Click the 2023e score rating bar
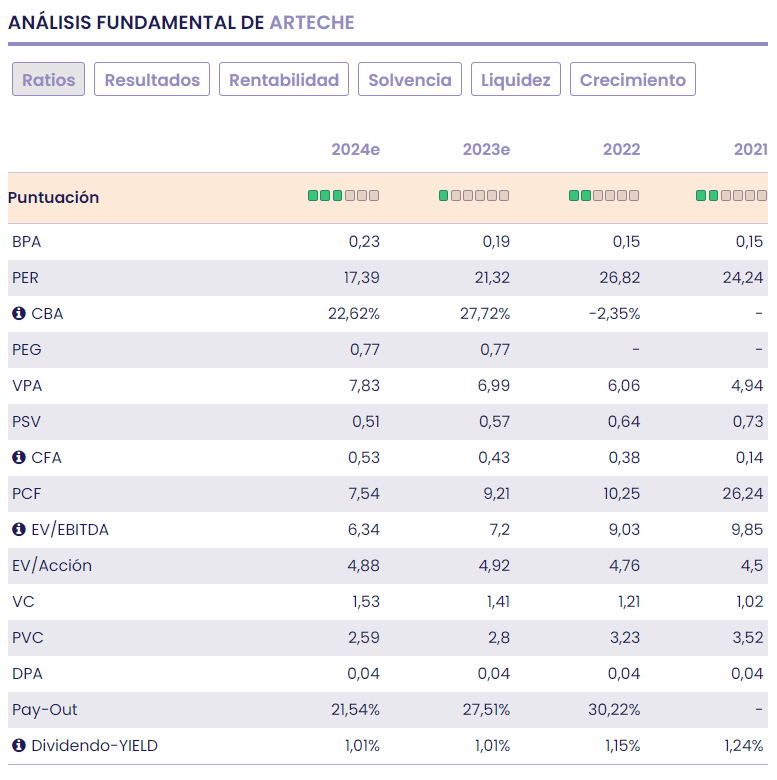Screen dimensions: 777x780 coord(474,196)
